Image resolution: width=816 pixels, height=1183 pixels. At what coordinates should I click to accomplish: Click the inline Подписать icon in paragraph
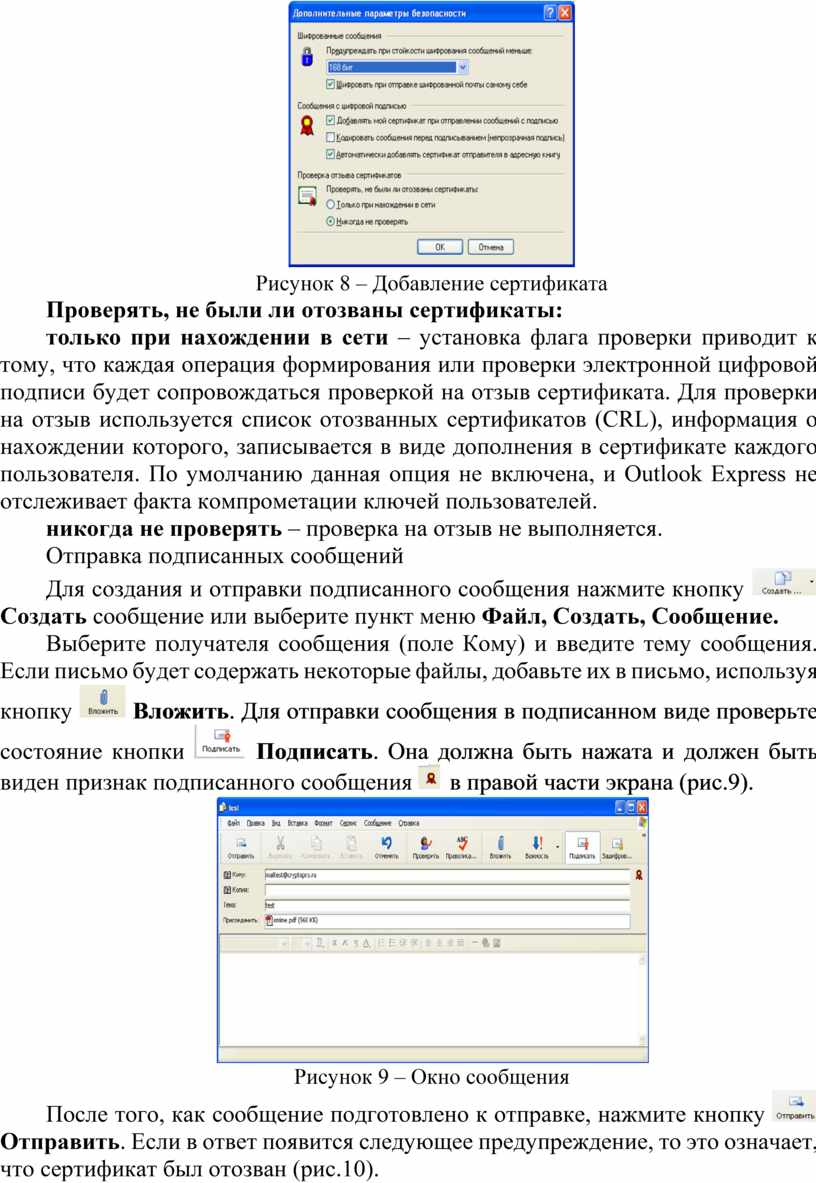221,741
